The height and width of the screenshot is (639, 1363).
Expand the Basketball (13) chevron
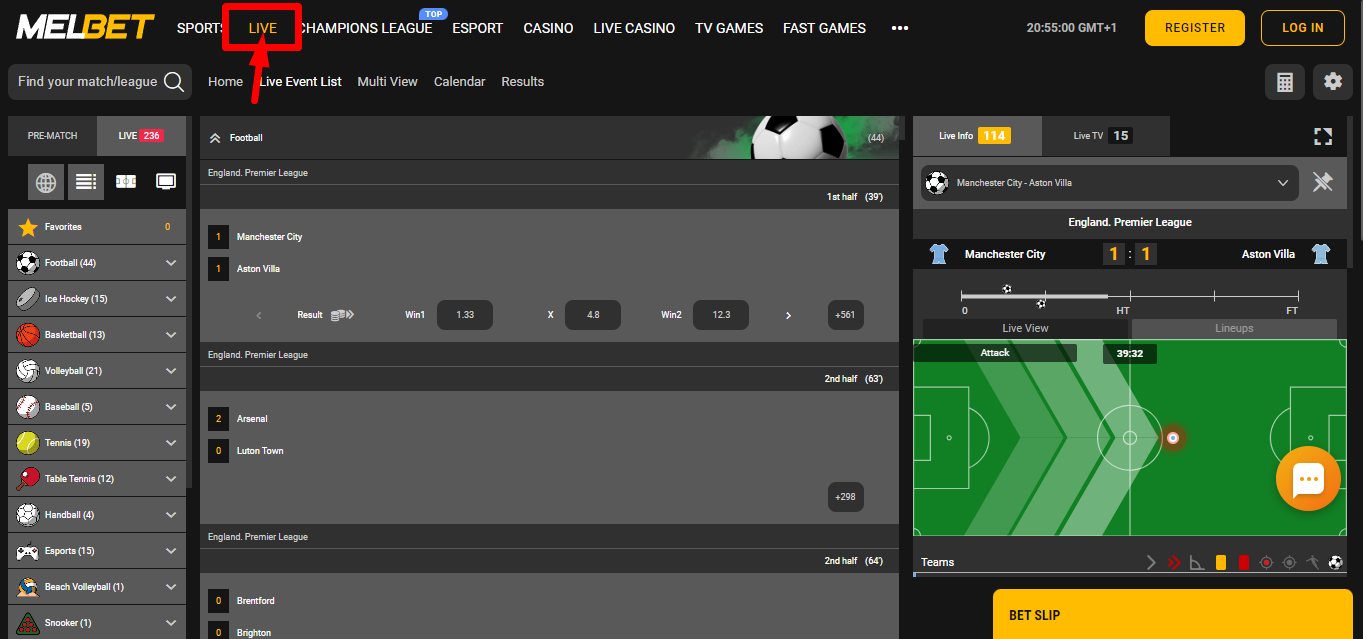click(171, 335)
